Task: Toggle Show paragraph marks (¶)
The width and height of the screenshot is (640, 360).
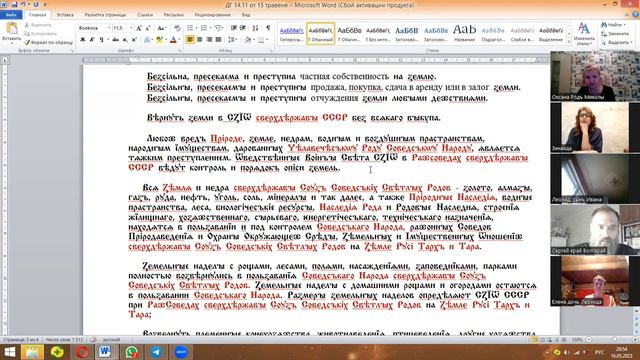Action: click(268, 28)
